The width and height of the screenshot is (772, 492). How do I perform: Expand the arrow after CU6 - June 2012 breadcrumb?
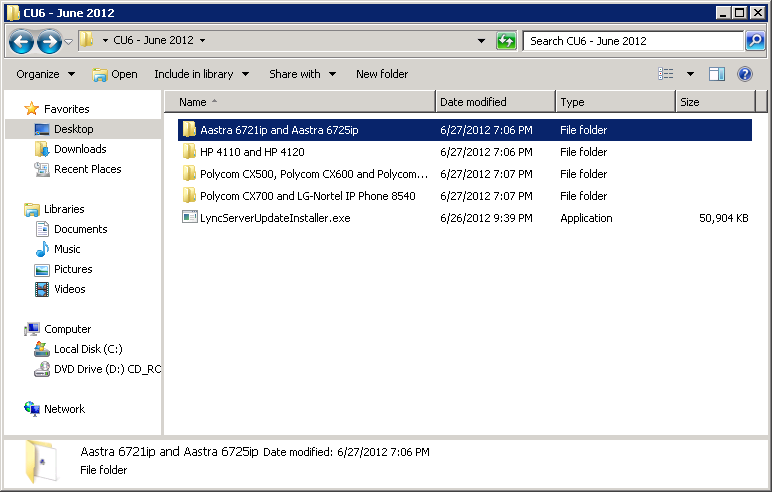(x=202, y=40)
